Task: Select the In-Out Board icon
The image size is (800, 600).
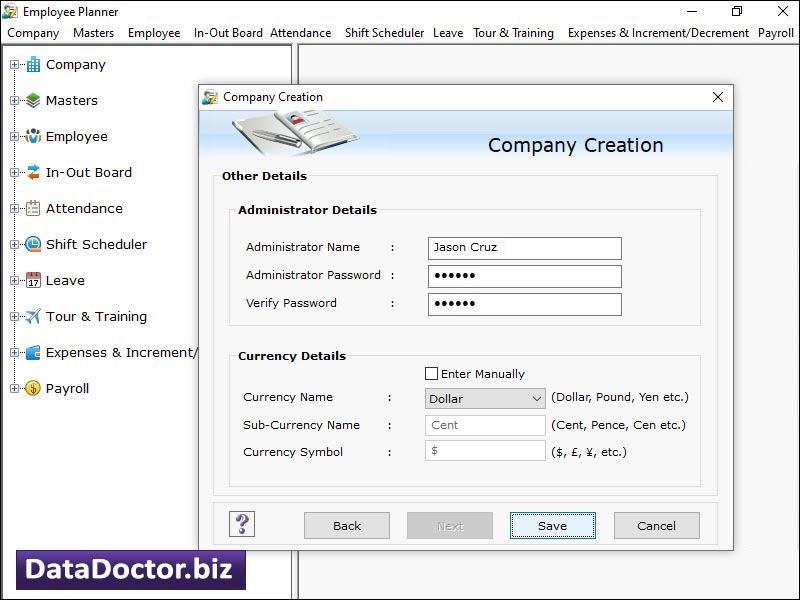Action: click(33, 172)
